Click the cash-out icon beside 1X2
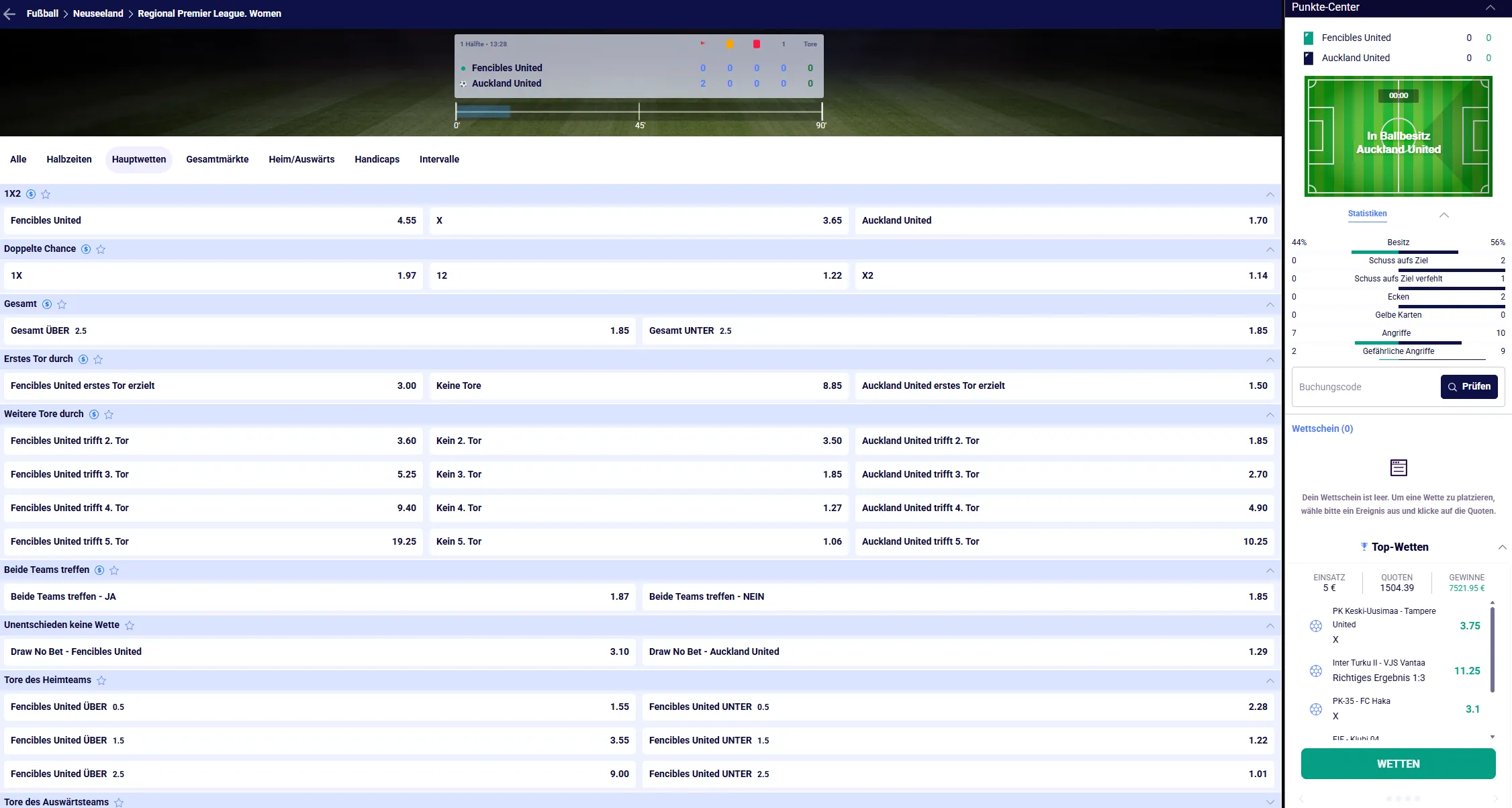Screen dimensions: 1512x808 click(31, 194)
